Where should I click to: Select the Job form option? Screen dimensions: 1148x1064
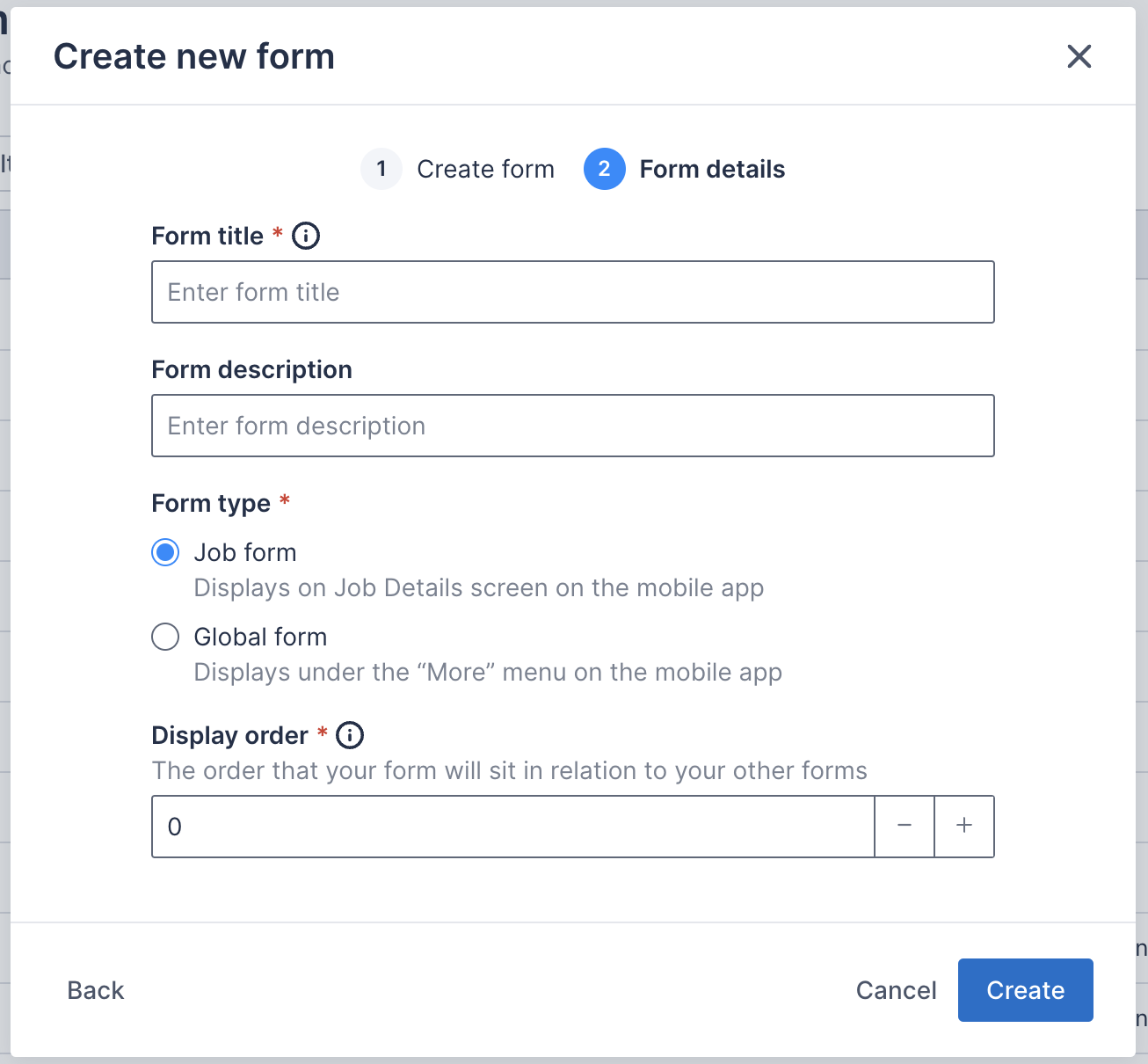245,552
